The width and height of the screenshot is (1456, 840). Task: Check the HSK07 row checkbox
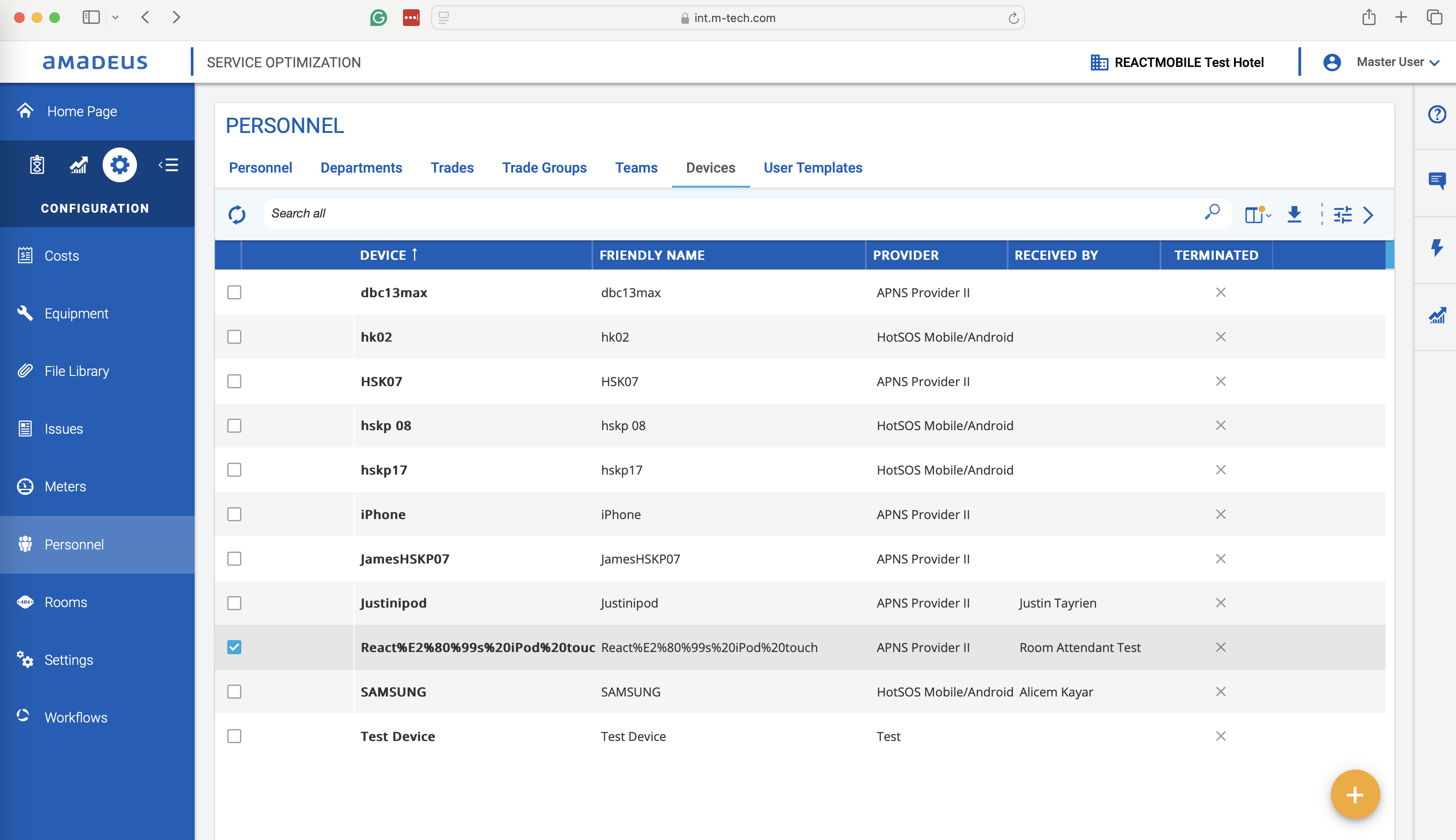coord(234,381)
